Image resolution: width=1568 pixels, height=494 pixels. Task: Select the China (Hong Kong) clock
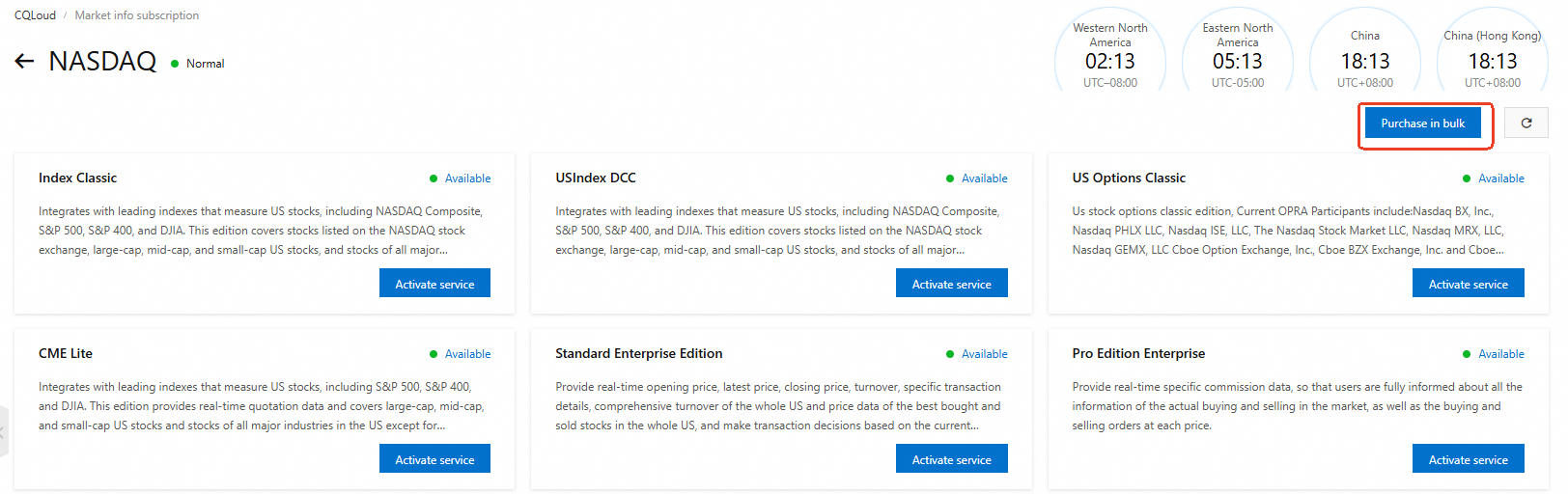click(1493, 53)
